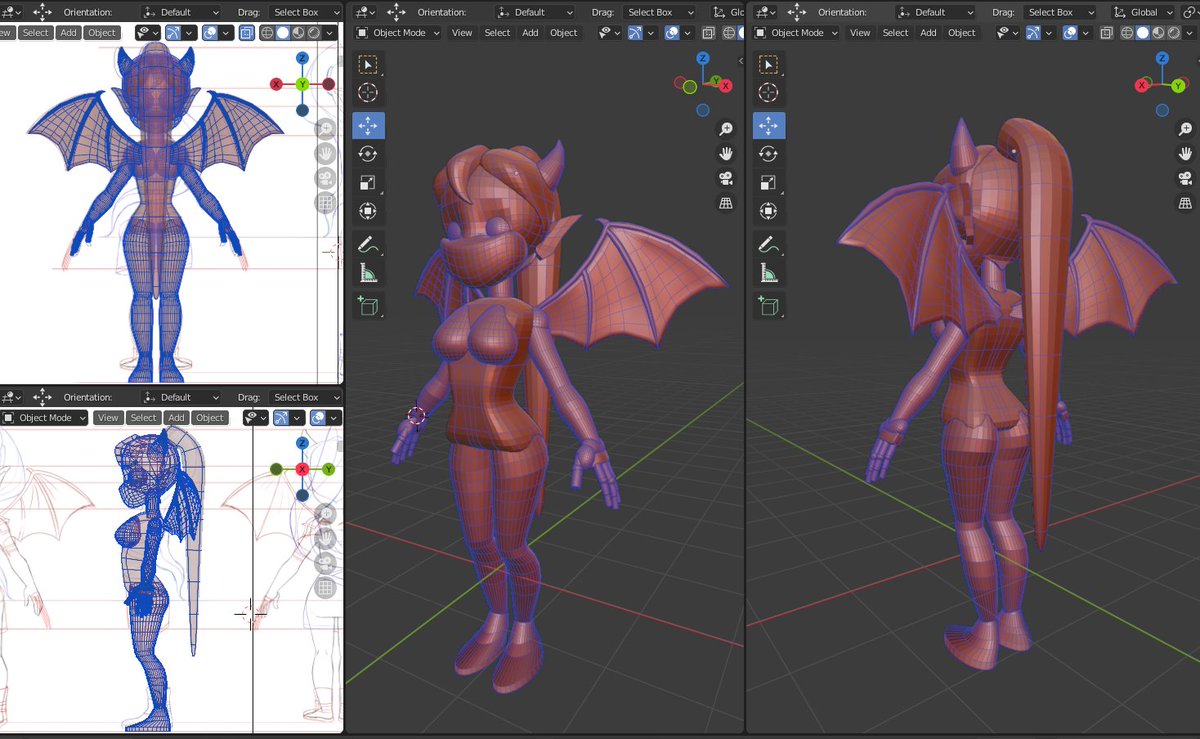The height and width of the screenshot is (739, 1200).
Task: Click the pan hand icon in middle viewport
Action: point(726,154)
